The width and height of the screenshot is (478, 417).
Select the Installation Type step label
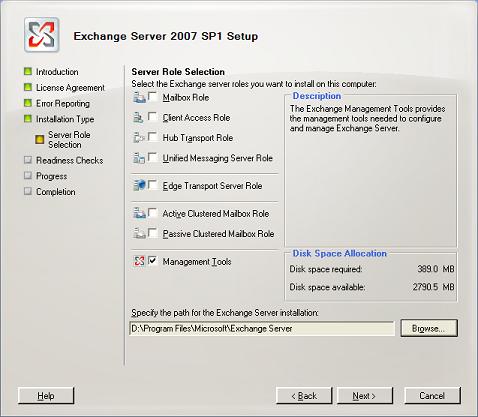65,119
